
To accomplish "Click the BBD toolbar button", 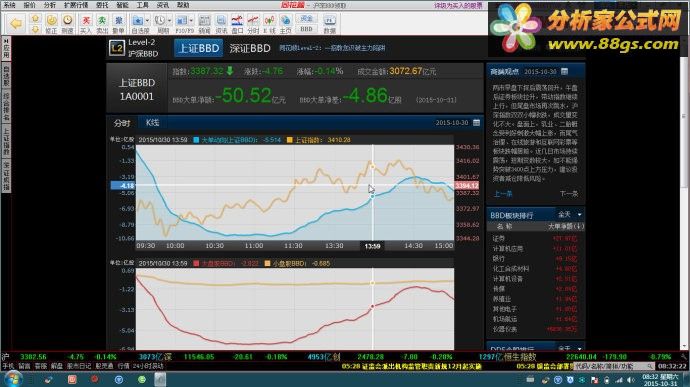I will 306,29.
